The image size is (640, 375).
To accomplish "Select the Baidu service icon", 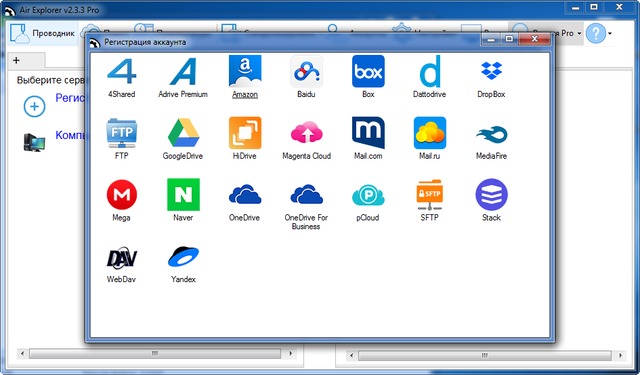I will tap(306, 71).
